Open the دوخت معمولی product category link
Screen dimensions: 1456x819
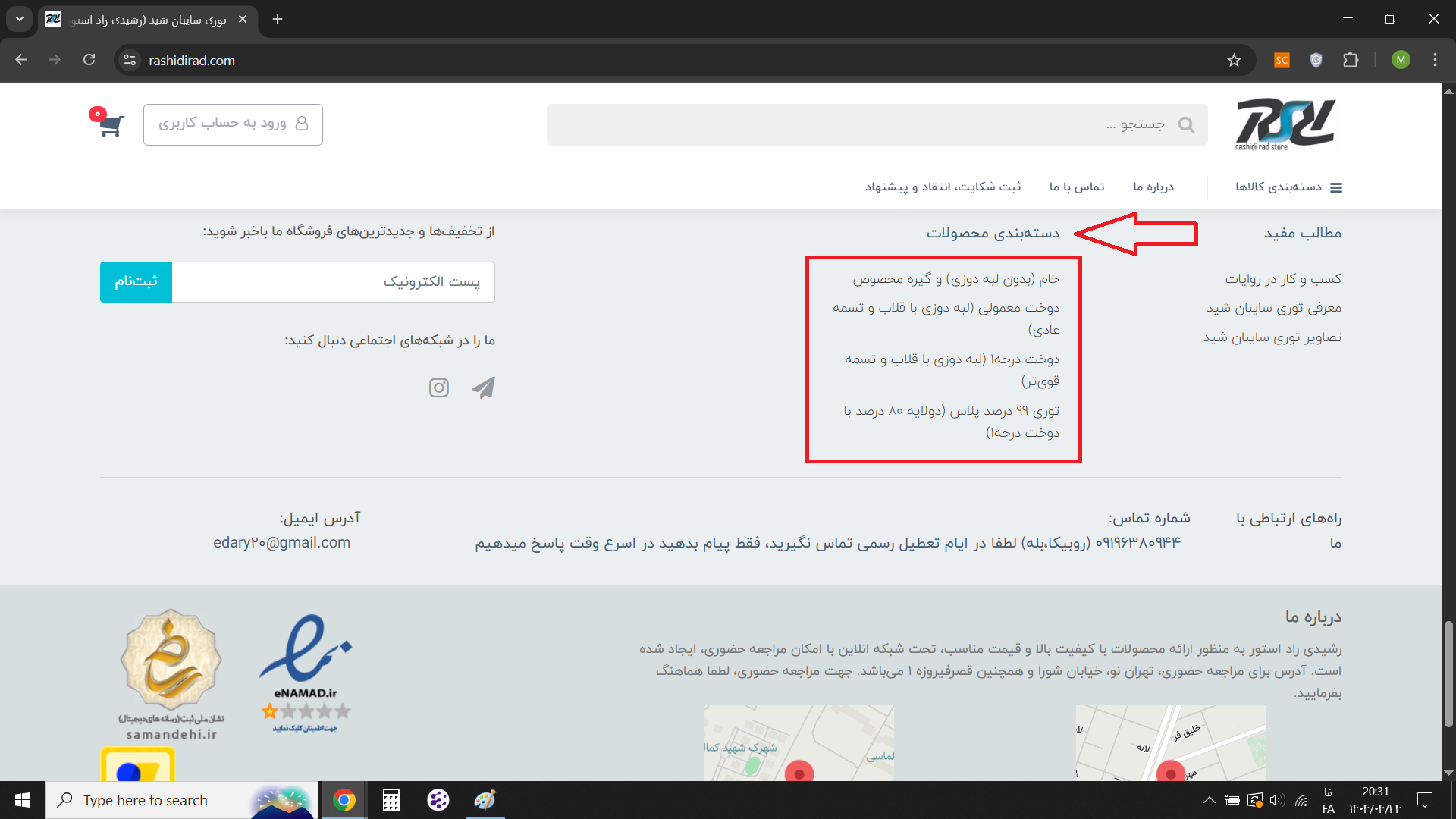click(x=946, y=318)
